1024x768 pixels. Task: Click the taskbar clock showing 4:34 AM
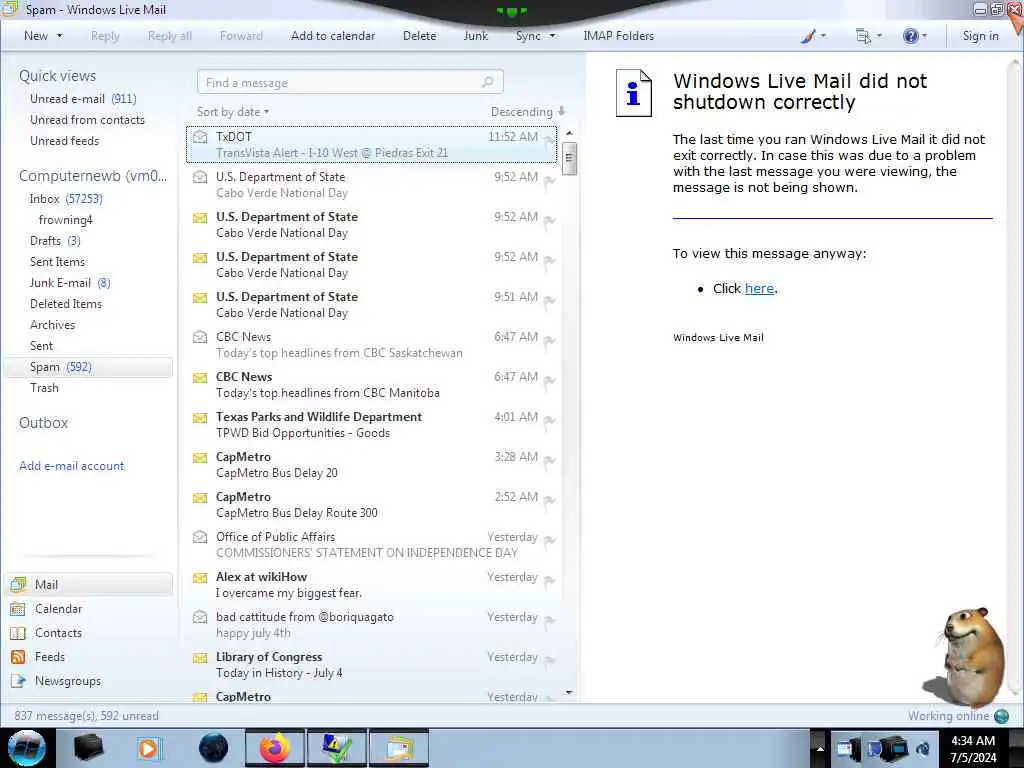973,749
